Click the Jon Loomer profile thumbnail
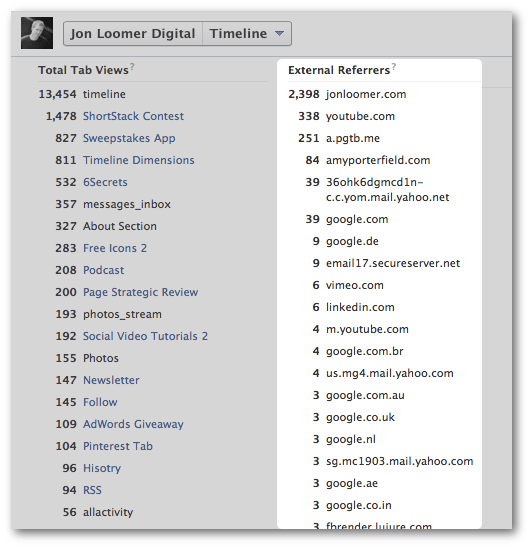This screenshot has height=548, width=531. tap(37, 33)
